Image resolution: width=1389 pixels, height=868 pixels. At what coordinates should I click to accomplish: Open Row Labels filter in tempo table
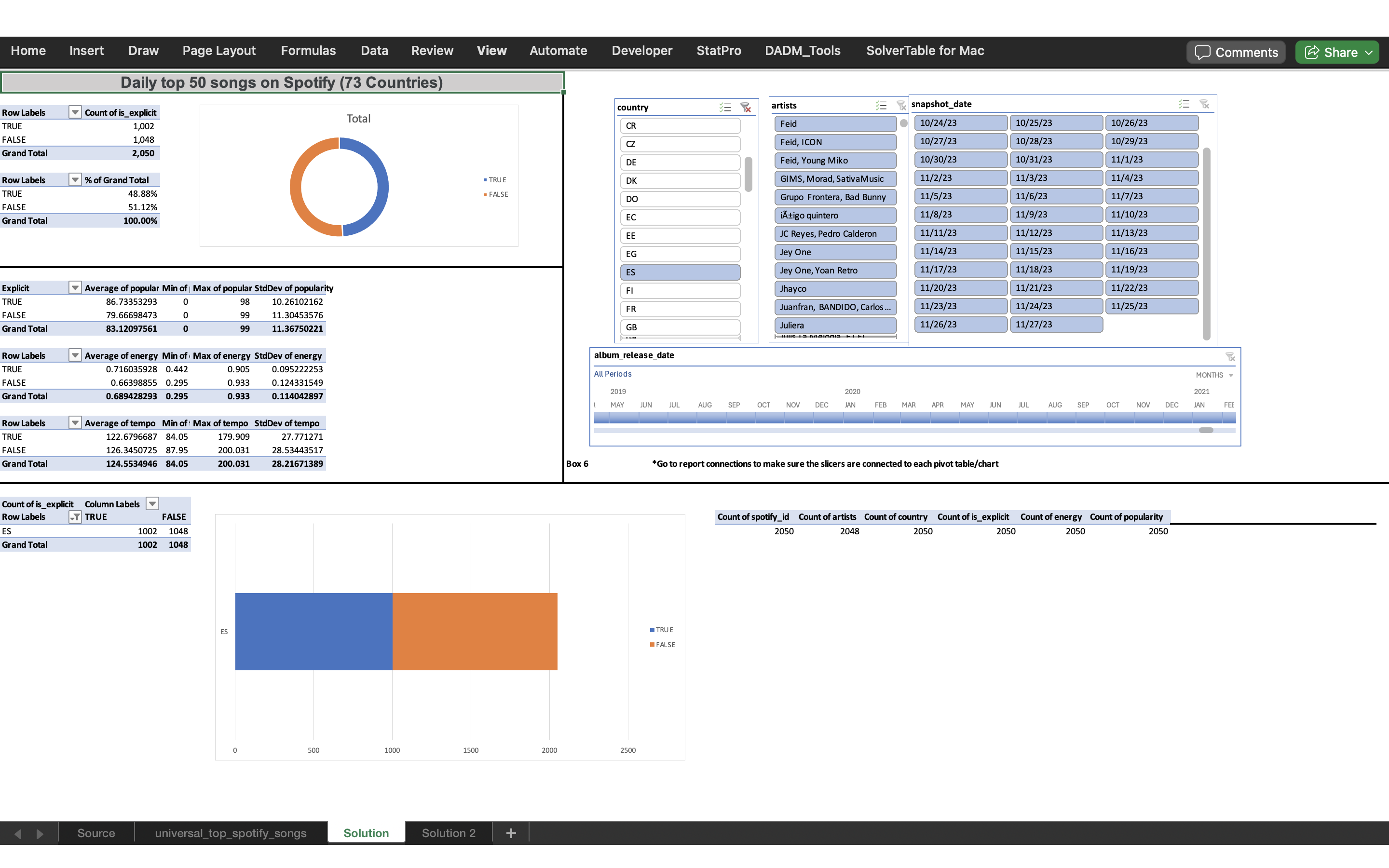[x=75, y=422]
